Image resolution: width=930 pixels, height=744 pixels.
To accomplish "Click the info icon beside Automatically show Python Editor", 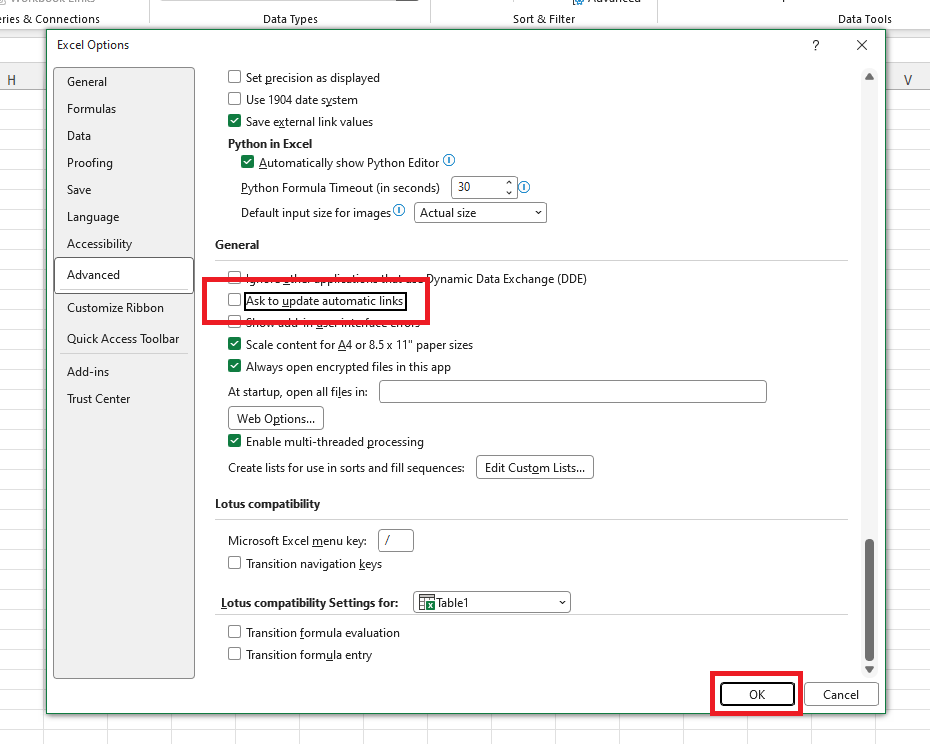I will point(449,161).
